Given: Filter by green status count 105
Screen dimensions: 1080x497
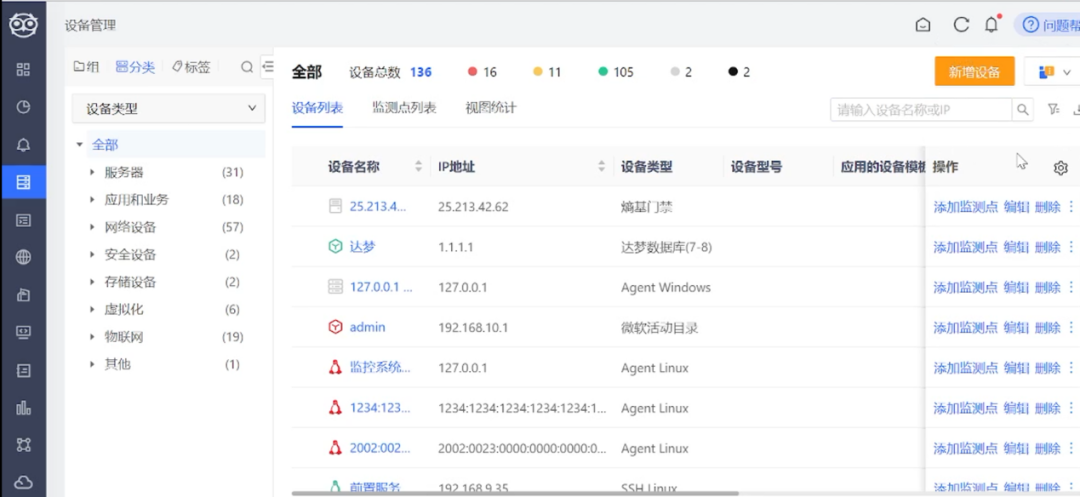Looking at the screenshot, I should 616,72.
